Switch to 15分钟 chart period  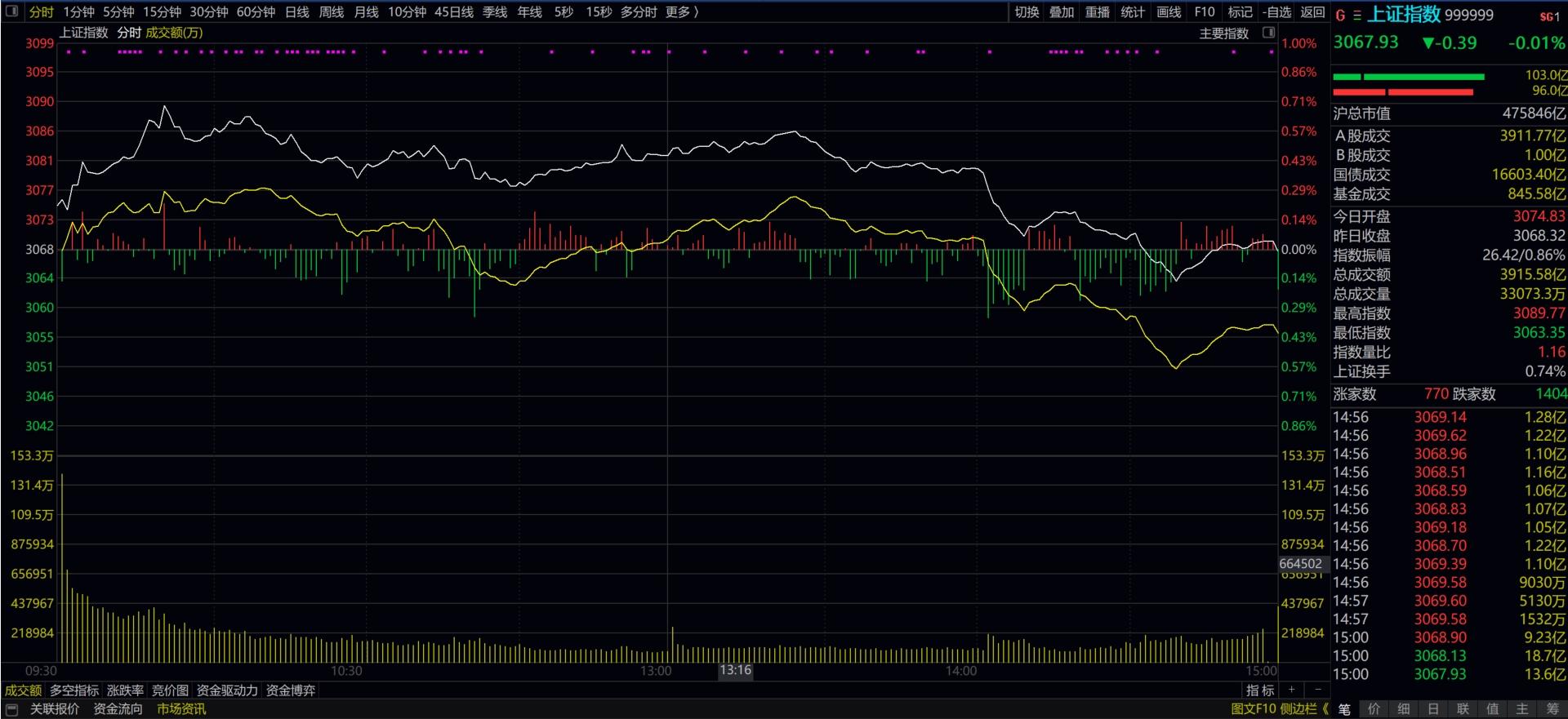pyautogui.click(x=162, y=11)
